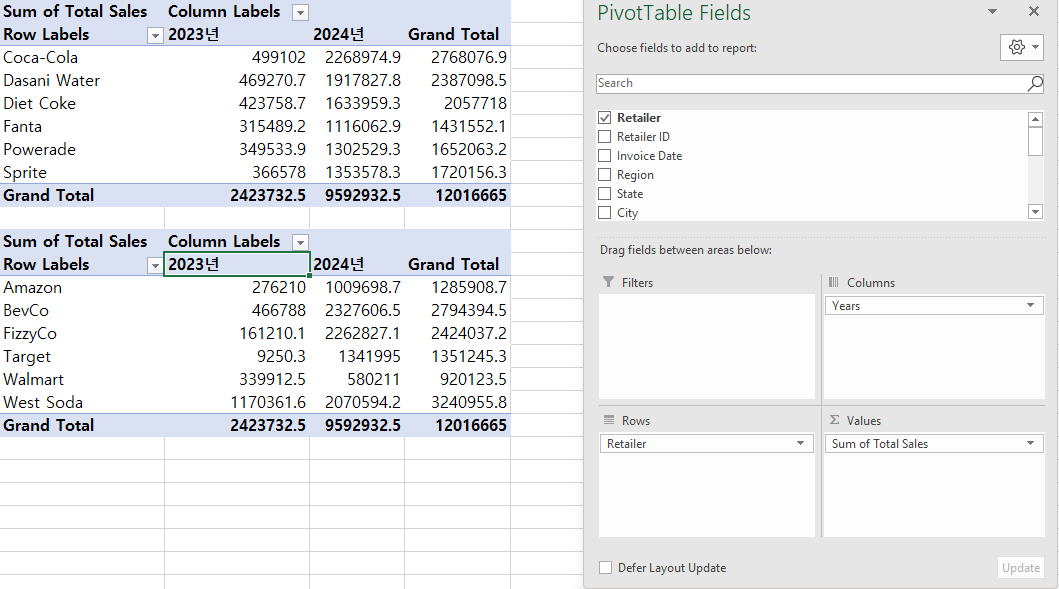The image size is (1059, 589).
Task: Expand the Retailer dropdown in the Rows area
Action: [x=800, y=444]
